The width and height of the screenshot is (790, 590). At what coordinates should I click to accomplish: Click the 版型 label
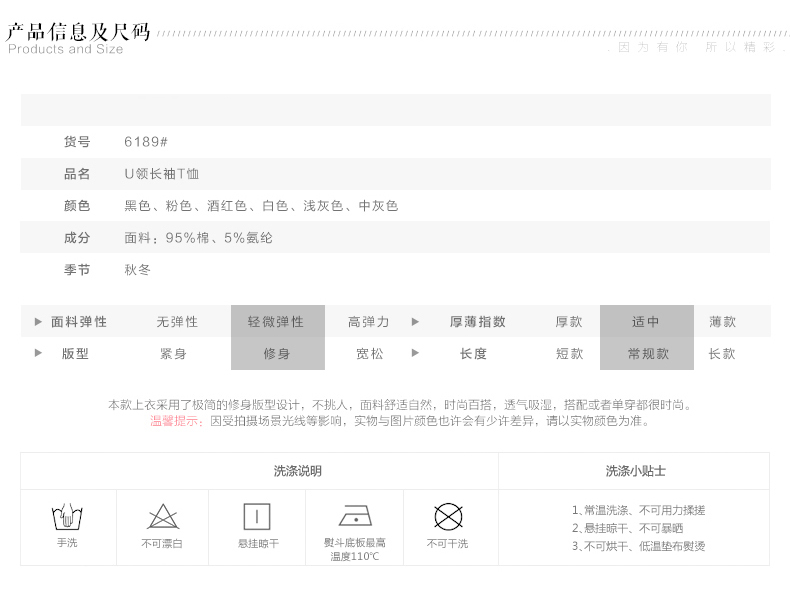pyautogui.click(x=75, y=354)
